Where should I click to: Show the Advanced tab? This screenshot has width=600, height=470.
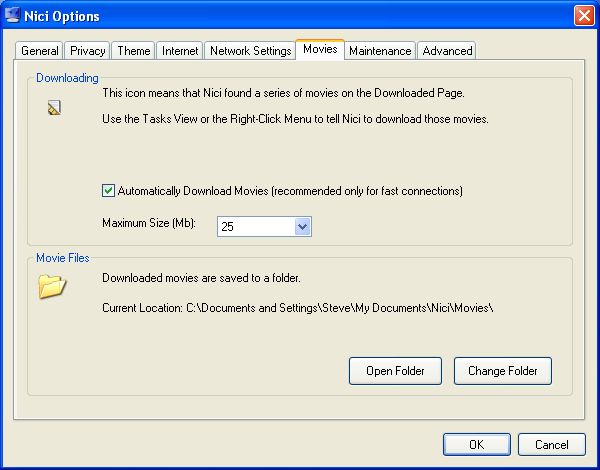(x=446, y=51)
